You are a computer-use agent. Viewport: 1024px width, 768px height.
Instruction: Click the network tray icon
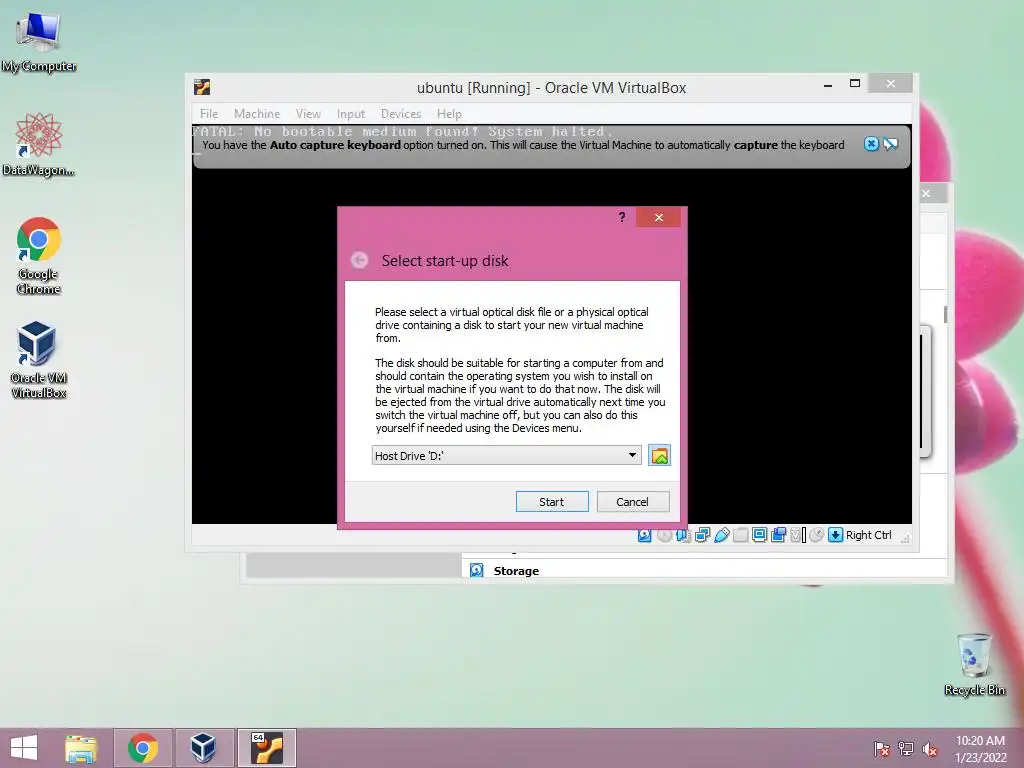coord(906,749)
